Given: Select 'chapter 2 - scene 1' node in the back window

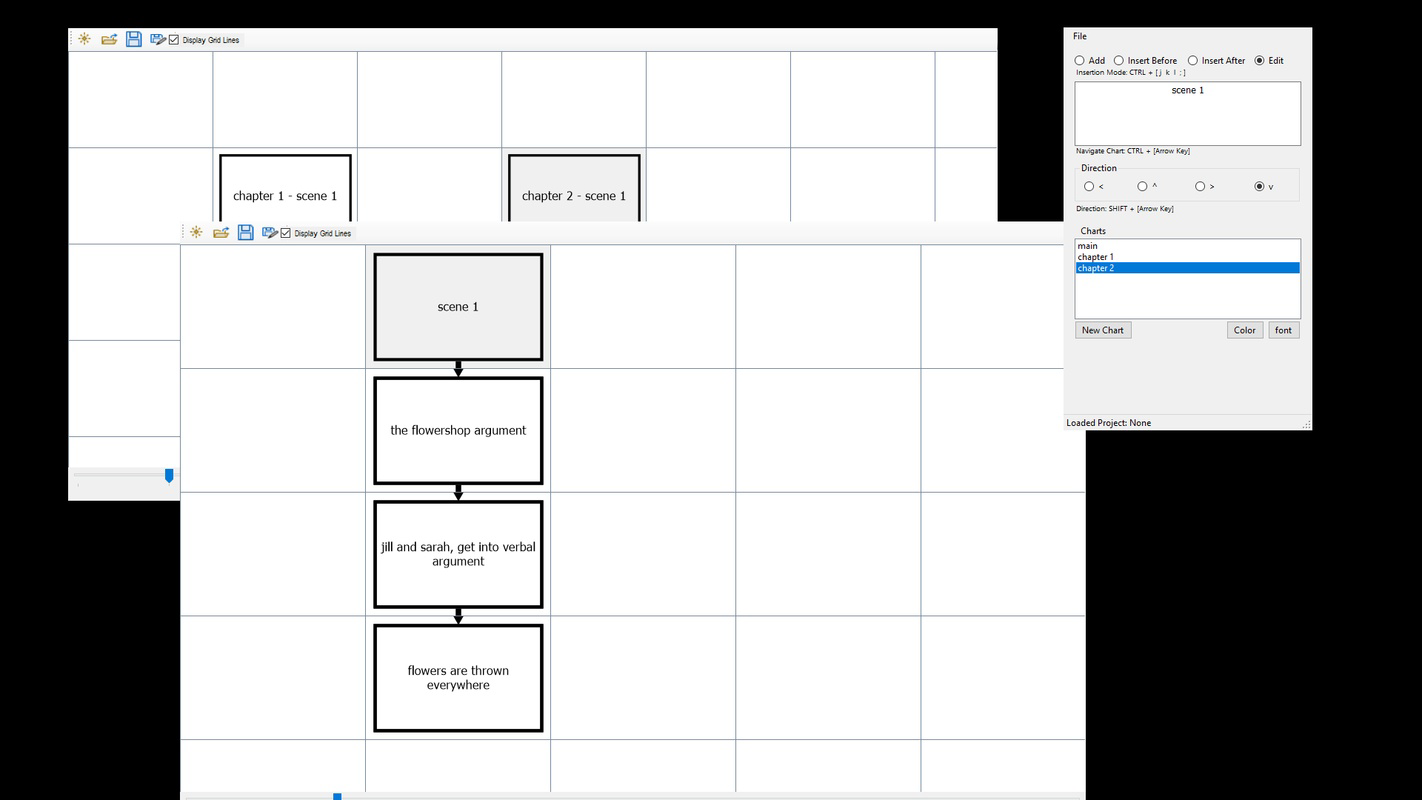Looking at the screenshot, I should tap(574, 188).
